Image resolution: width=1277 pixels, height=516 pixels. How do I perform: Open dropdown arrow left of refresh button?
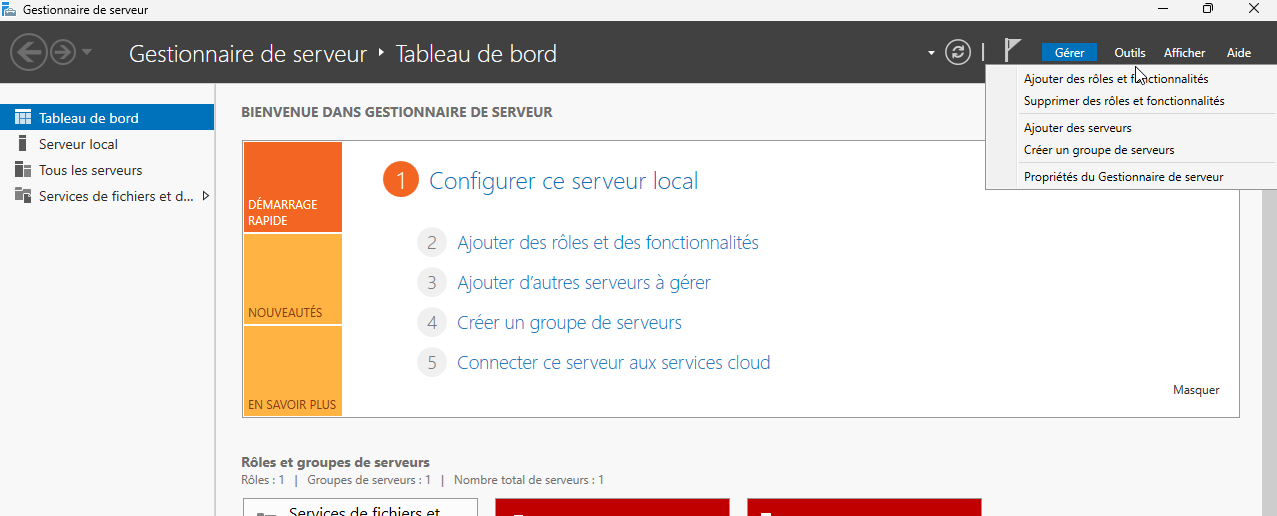point(931,52)
